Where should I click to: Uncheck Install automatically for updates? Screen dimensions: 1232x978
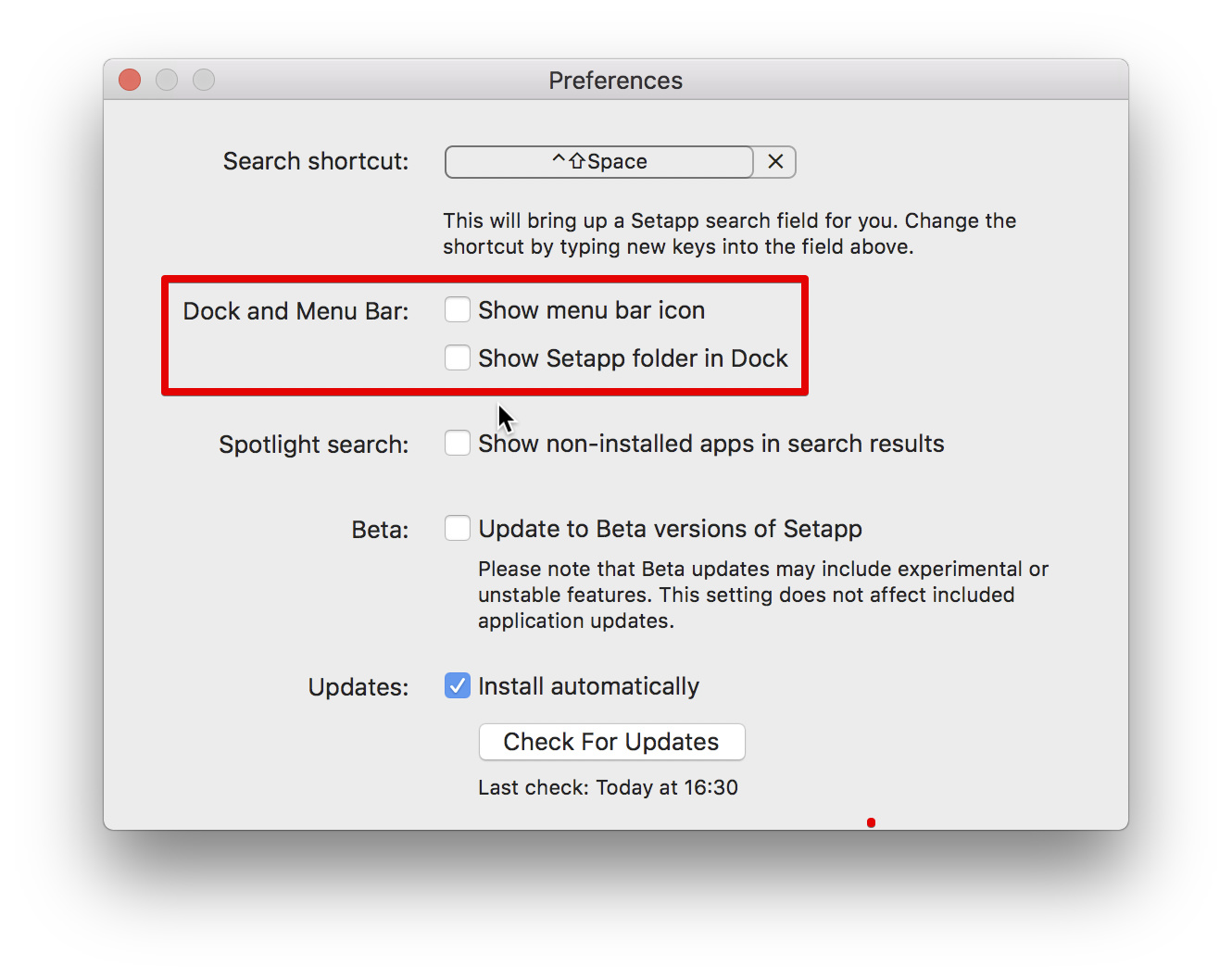[458, 686]
